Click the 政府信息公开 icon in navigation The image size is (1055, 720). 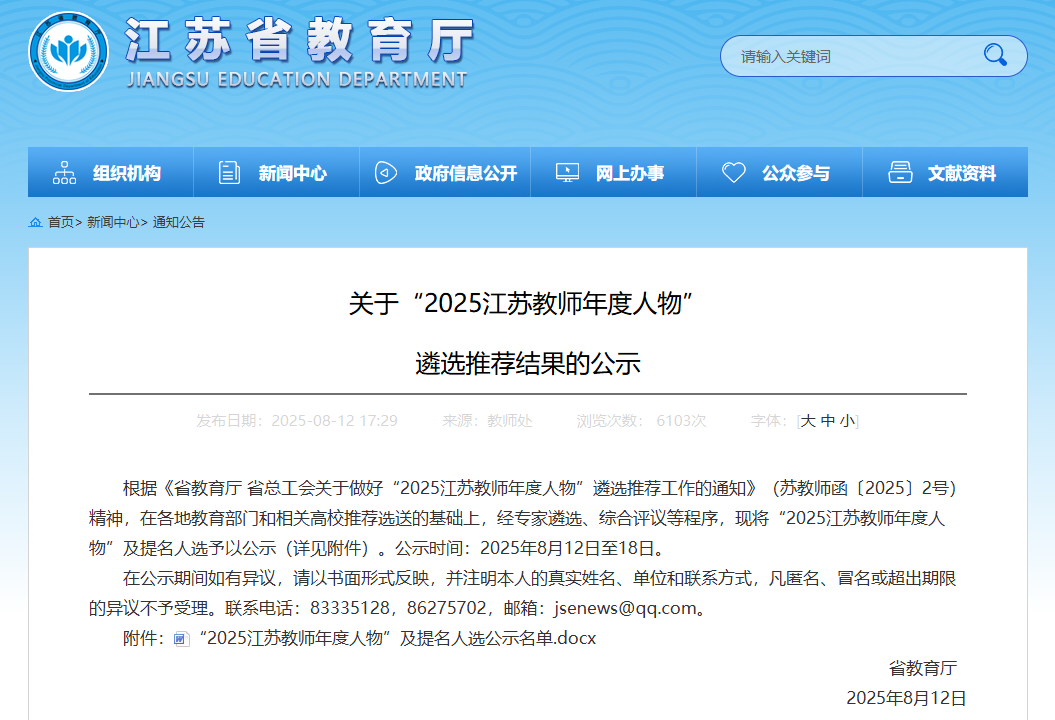386,173
